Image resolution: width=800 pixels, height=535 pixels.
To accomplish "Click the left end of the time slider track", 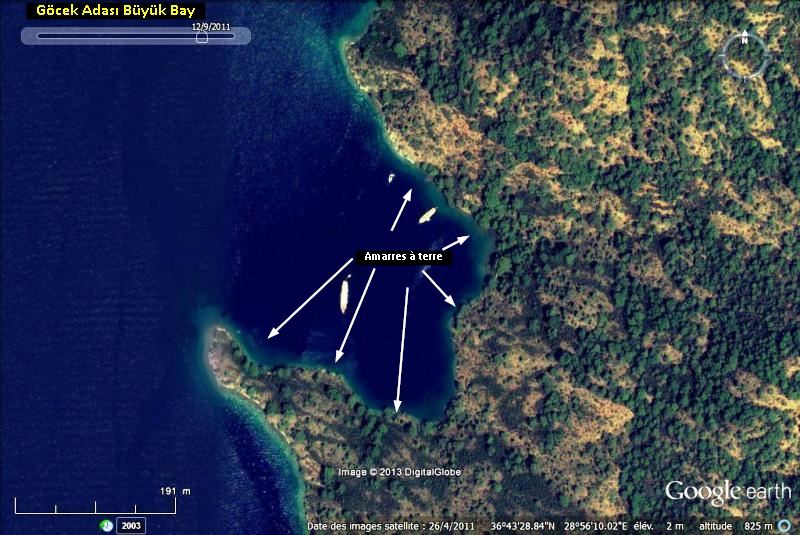I will [39, 36].
